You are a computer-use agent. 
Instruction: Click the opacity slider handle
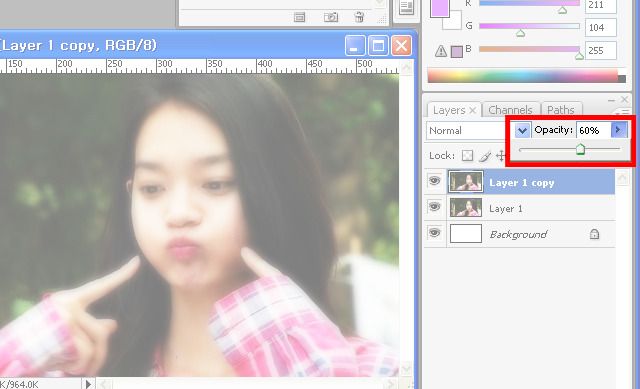(x=580, y=149)
